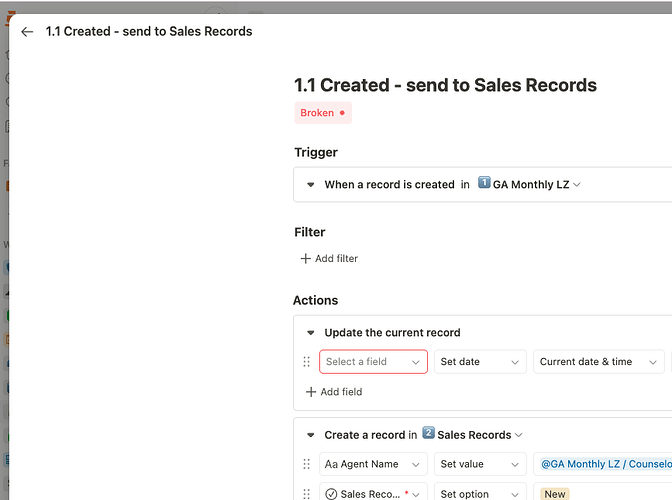The image size is (672, 500).
Task: Open the Set option operation dropdown
Action: 480,493
